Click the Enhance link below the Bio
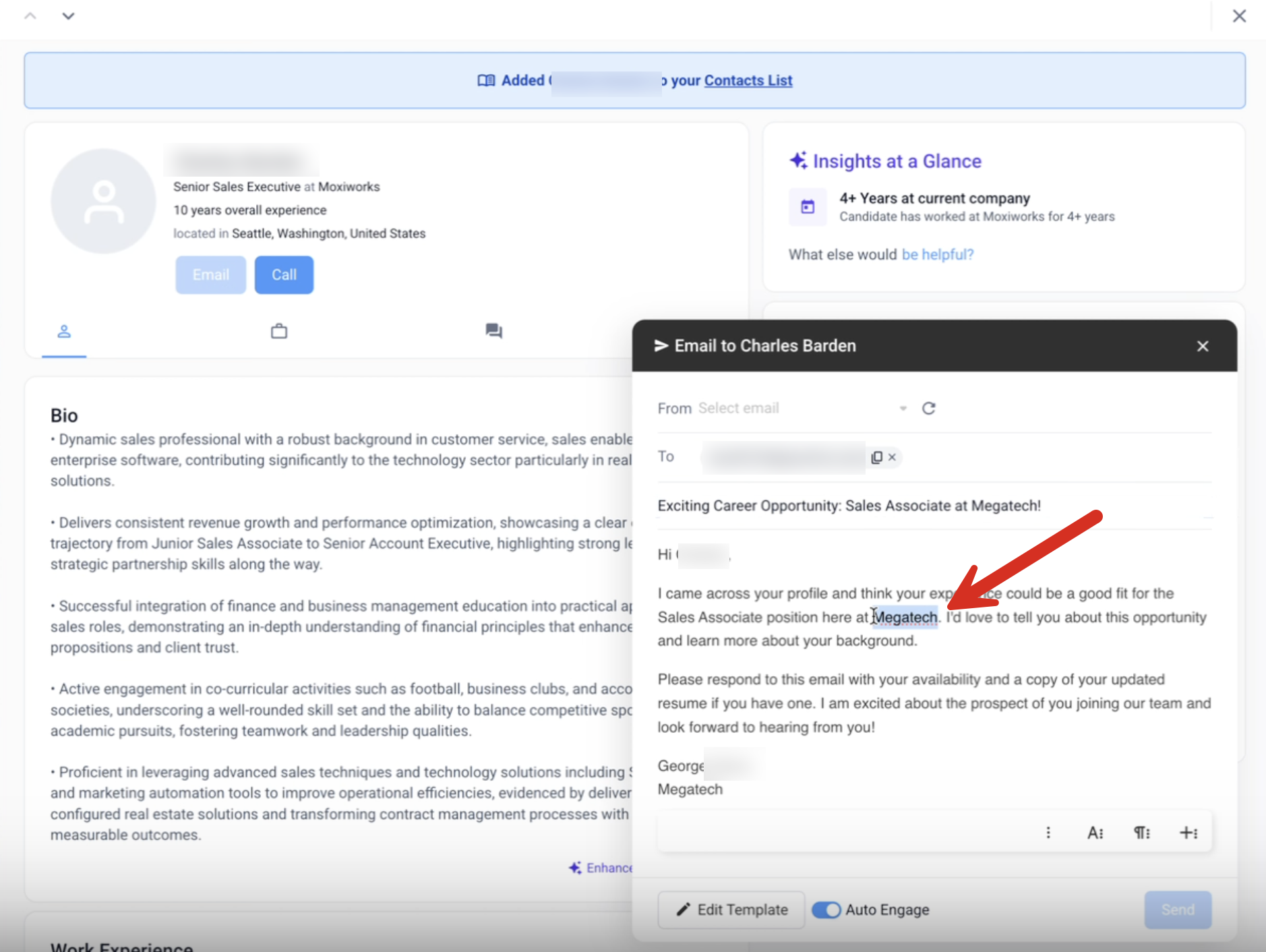This screenshot has width=1266, height=952. (x=601, y=868)
